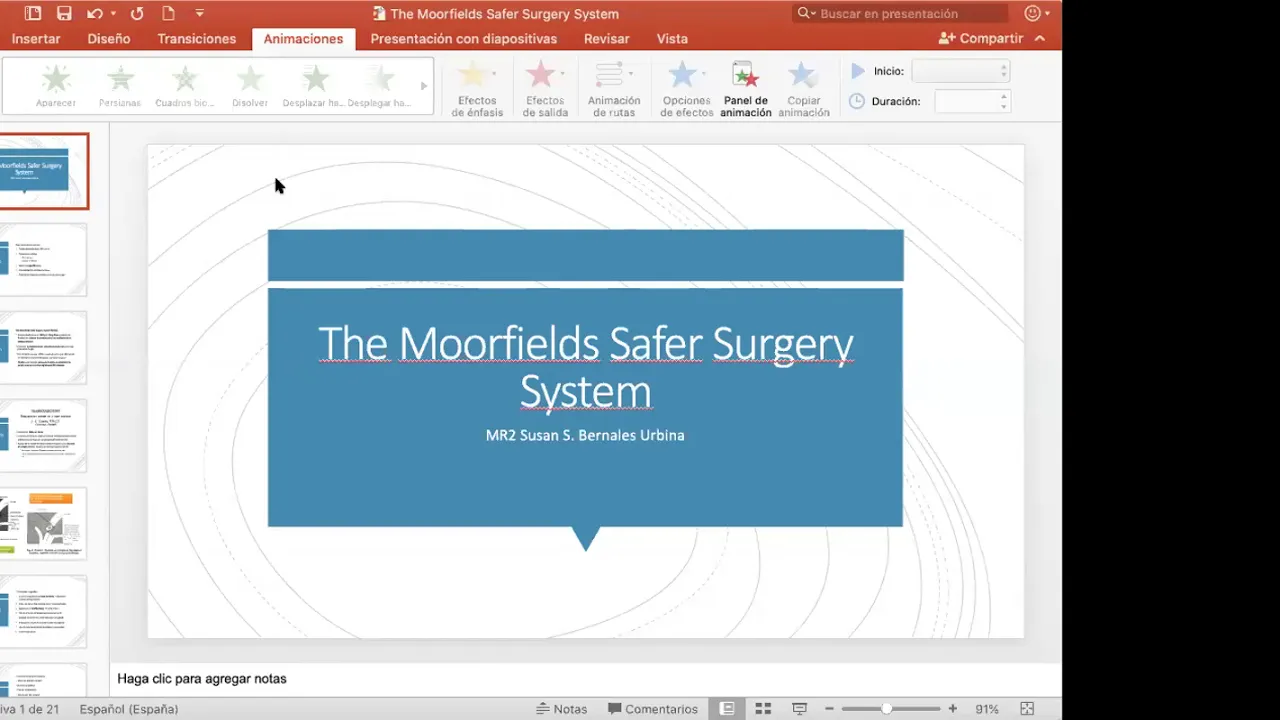
Task: Select slide 2 thumbnail
Action: [43, 259]
